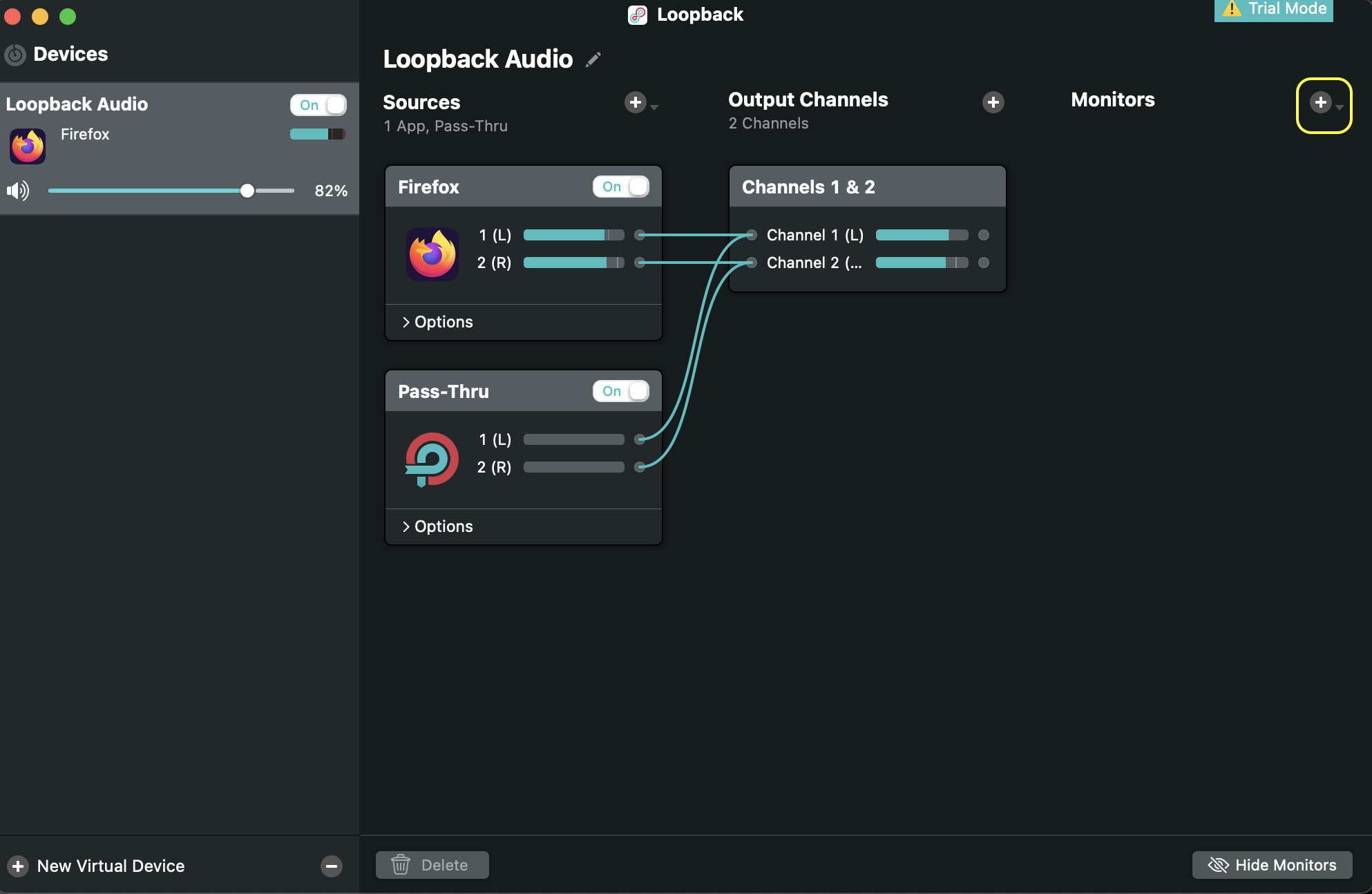This screenshot has height=894, width=1372.
Task: Toggle Loopback Audio device switch in sidebar
Action: (318, 105)
